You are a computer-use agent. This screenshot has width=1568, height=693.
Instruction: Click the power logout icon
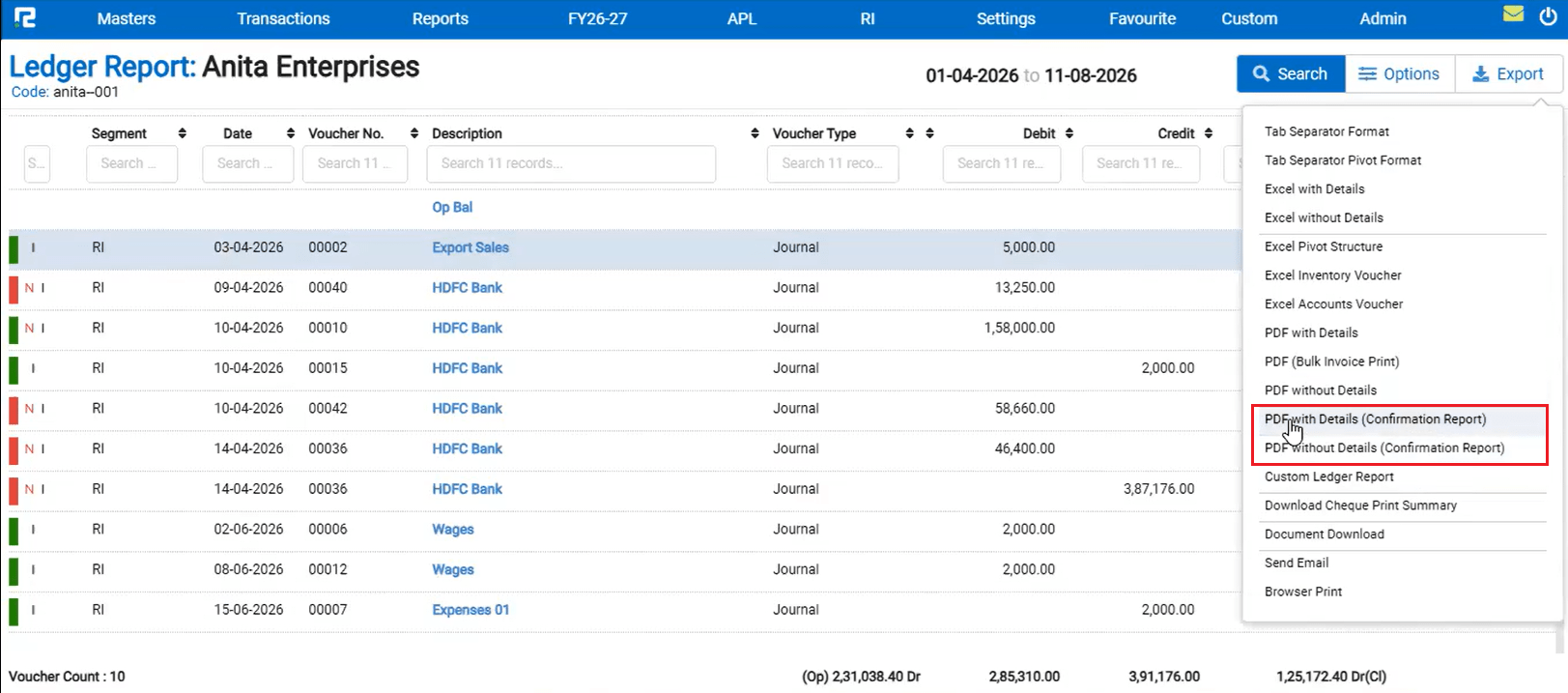coord(1549,16)
